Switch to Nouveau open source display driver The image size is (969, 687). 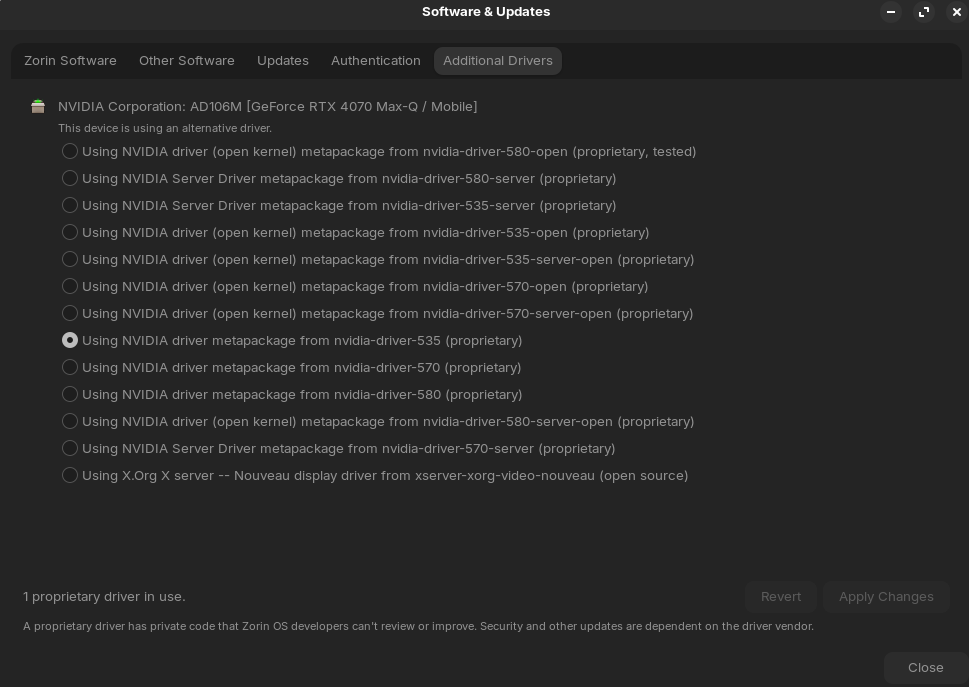(70, 475)
